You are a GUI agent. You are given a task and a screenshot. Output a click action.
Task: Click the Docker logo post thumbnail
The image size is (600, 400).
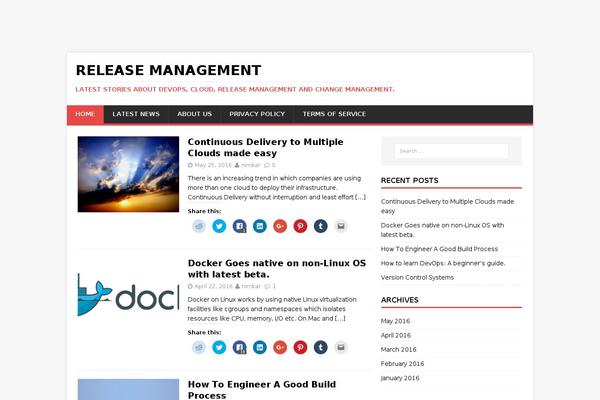[x=128, y=295]
